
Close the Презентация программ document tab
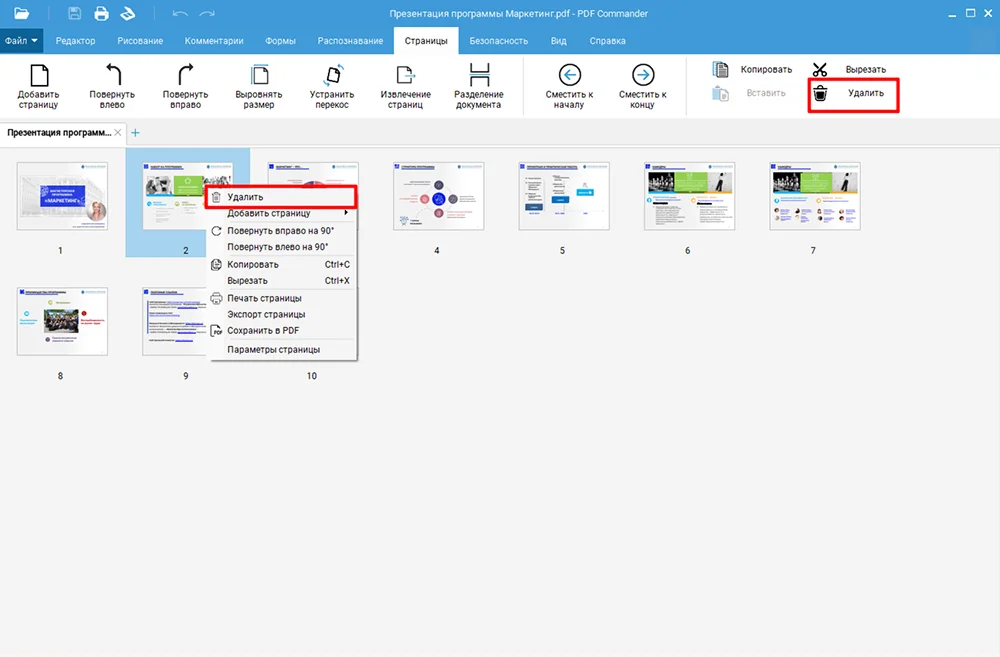tap(118, 132)
